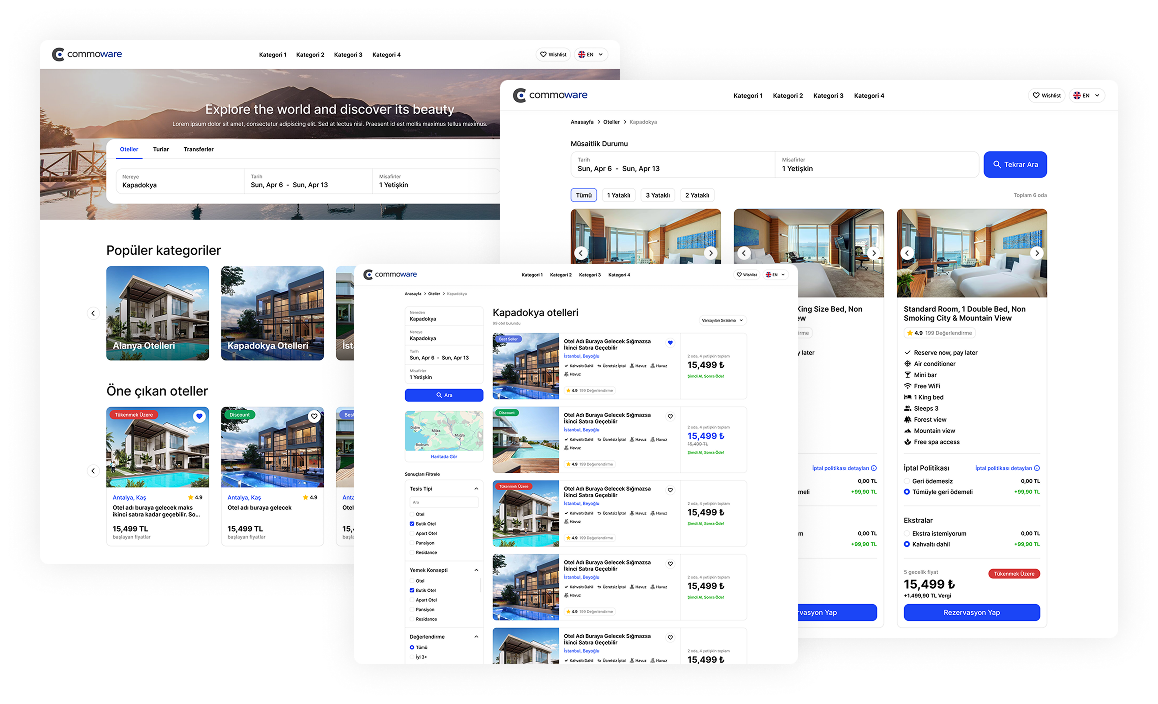The image size is (1158, 704).
Task: Click the filled heart on the Best Seller hotel
Action: [x=670, y=342]
